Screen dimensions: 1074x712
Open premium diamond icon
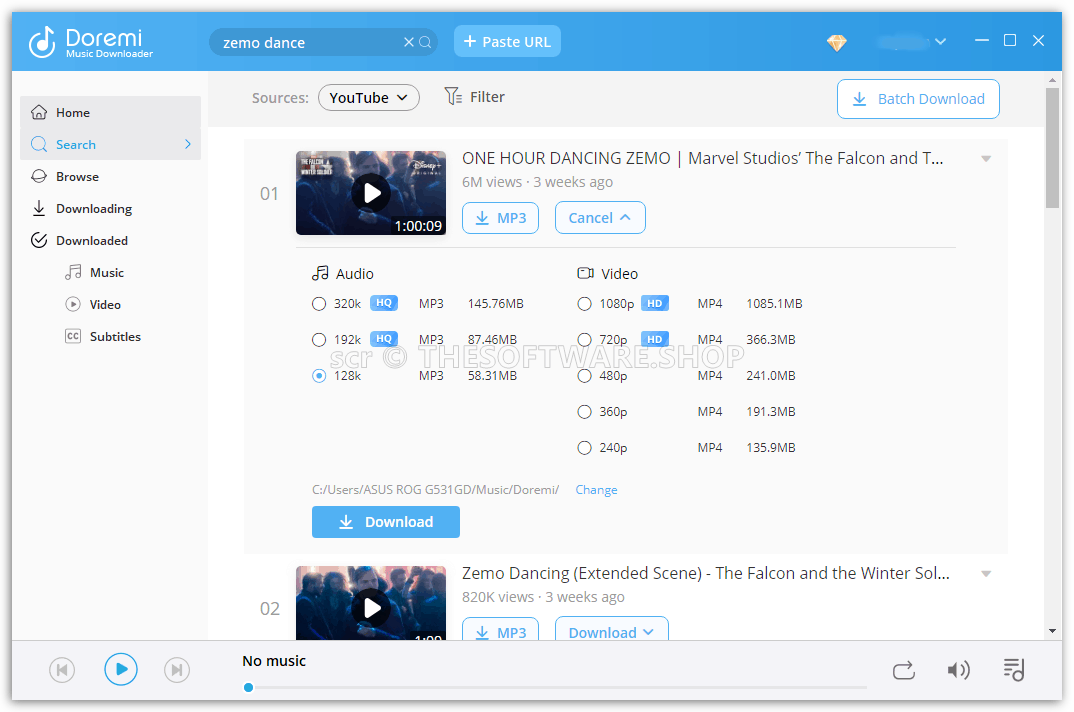pyautogui.click(x=836, y=42)
